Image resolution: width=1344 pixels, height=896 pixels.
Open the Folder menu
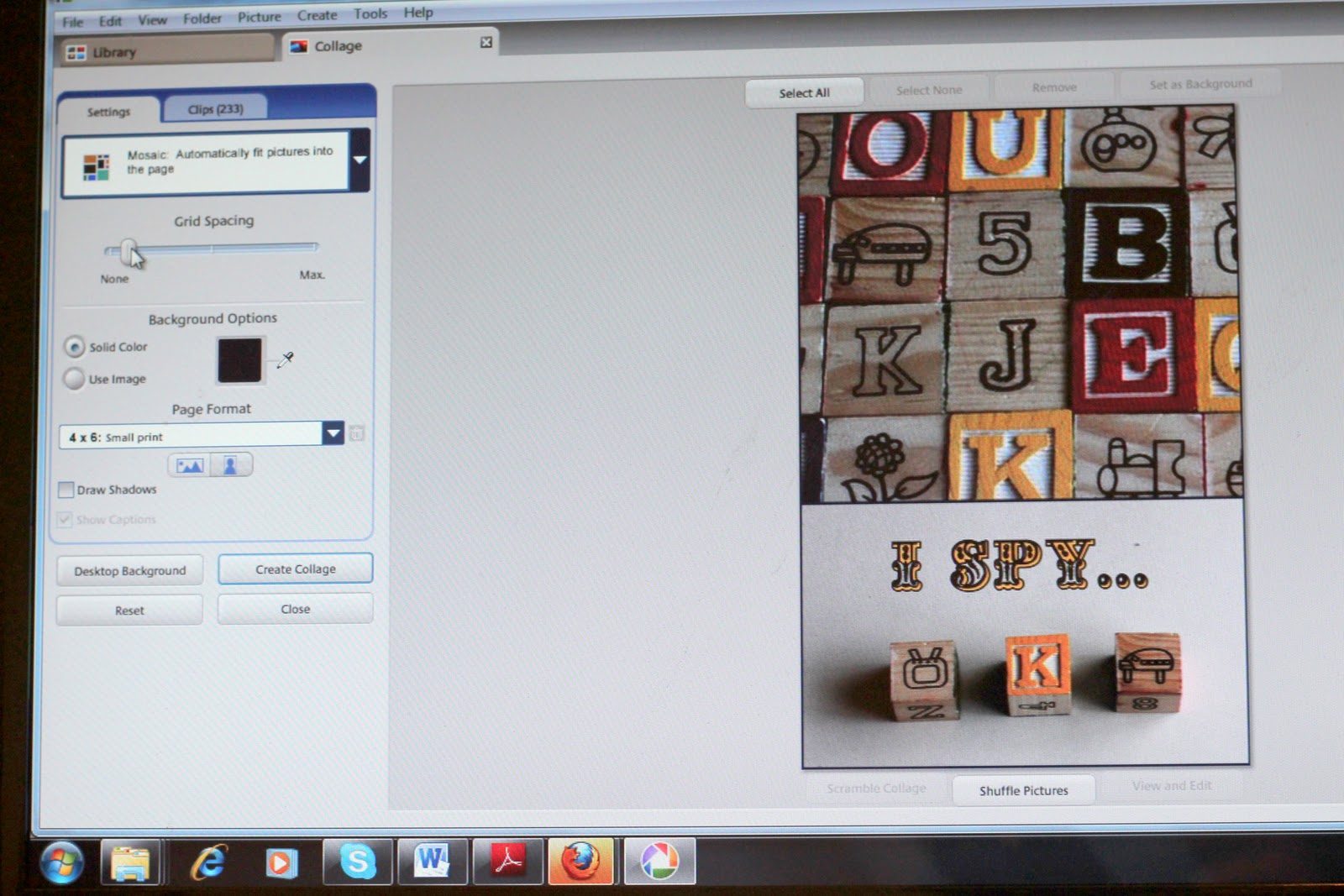202,18
